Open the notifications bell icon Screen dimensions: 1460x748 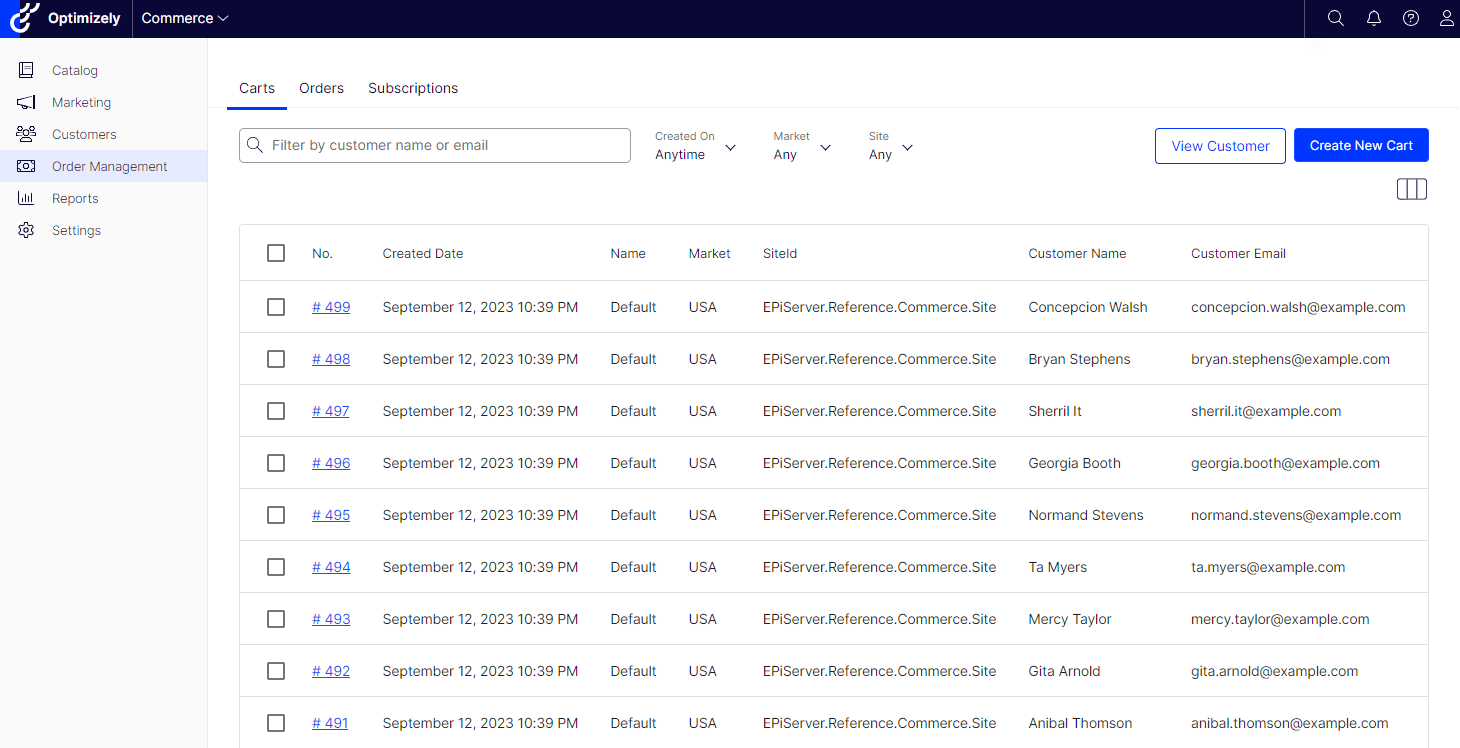tap(1373, 18)
